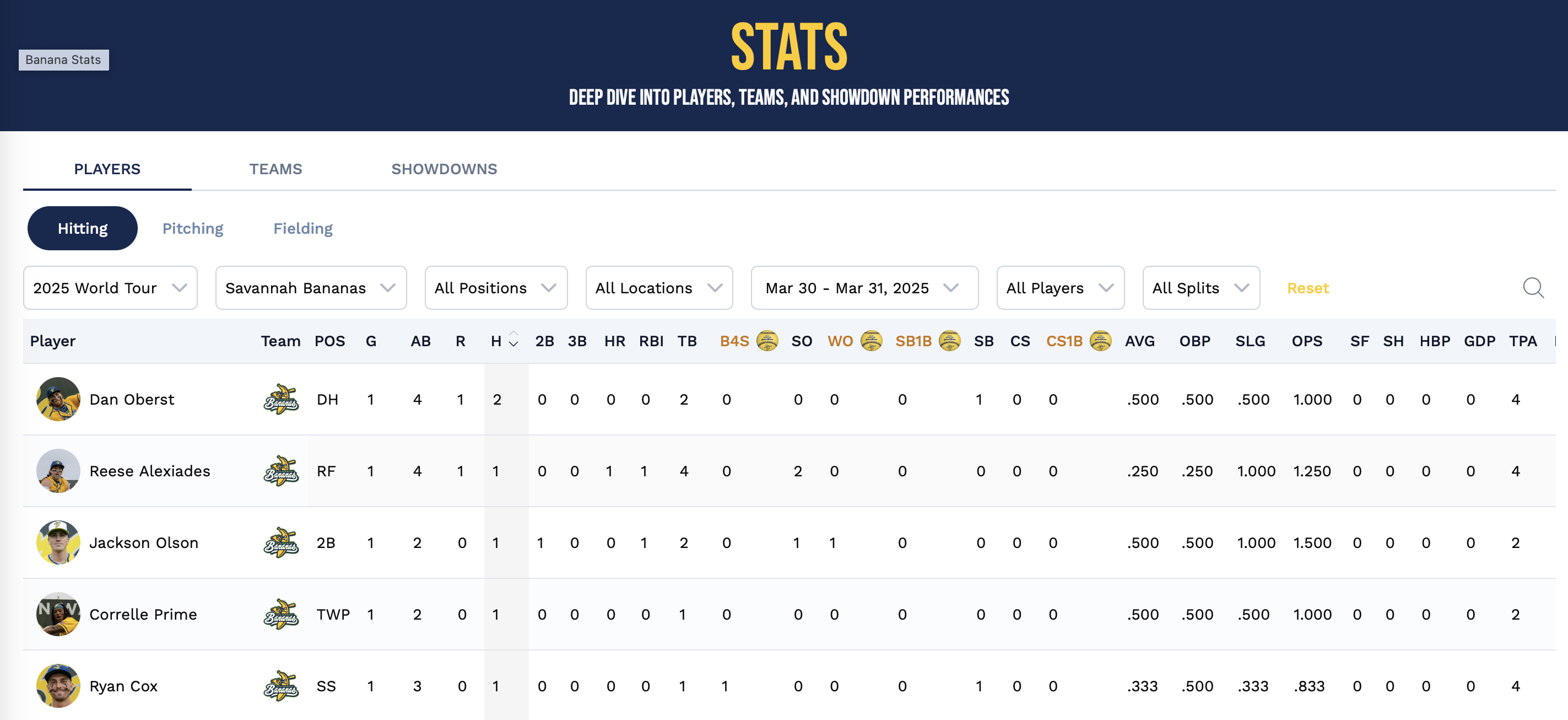Open Jackson Olson's player photo
Image resolution: width=1568 pixels, height=720 pixels.
click(x=58, y=542)
